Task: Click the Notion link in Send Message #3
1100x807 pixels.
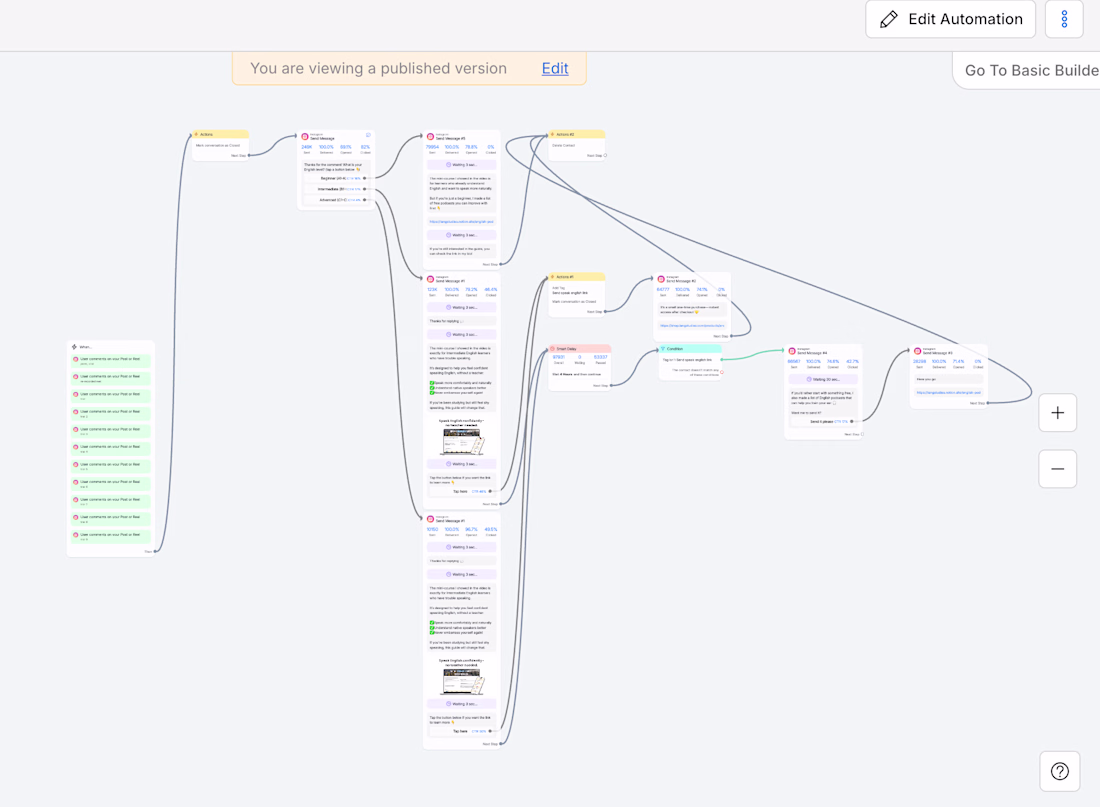Action: [948, 392]
